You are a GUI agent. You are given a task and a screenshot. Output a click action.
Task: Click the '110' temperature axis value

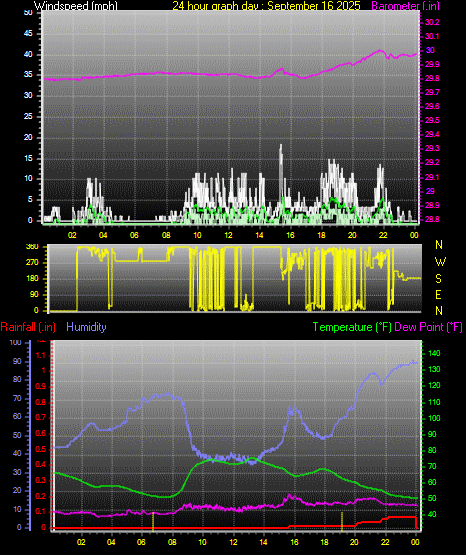click(x=434, y=402)
